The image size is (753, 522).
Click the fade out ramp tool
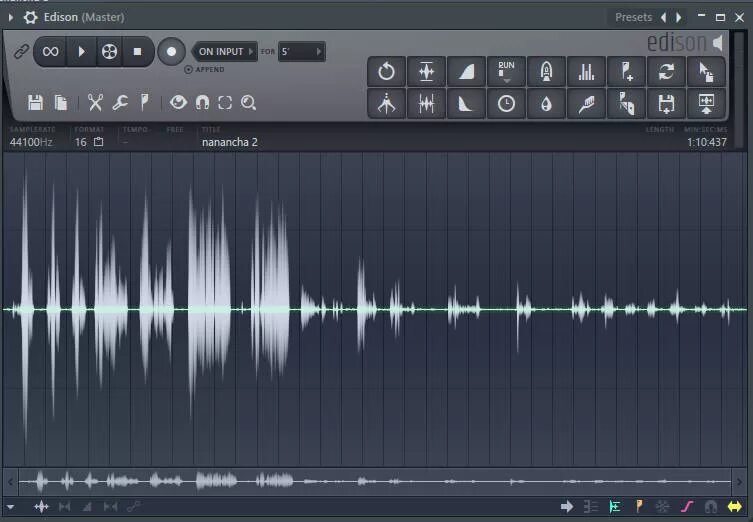(x=466, y=103)
